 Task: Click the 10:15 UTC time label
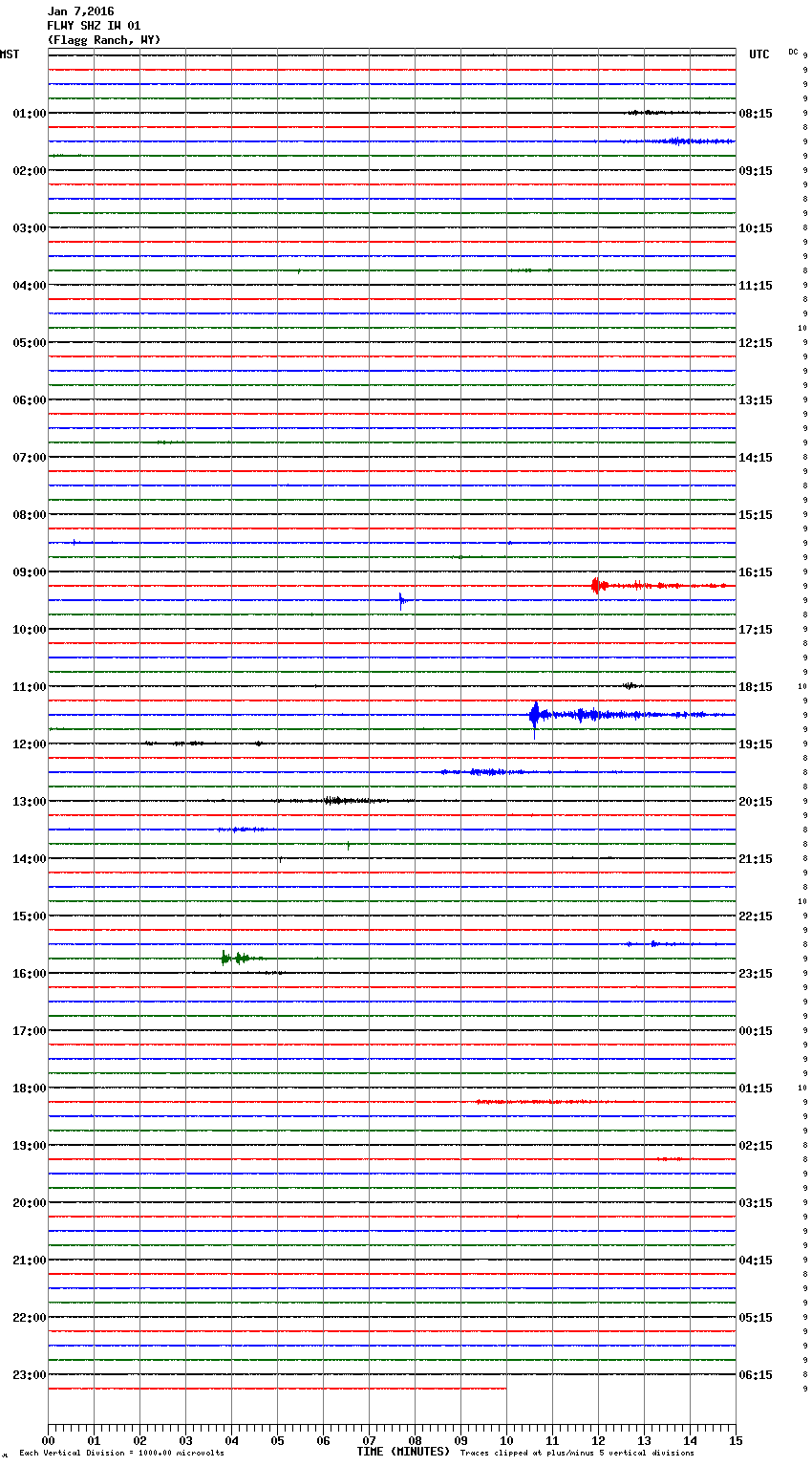point(756,227)
